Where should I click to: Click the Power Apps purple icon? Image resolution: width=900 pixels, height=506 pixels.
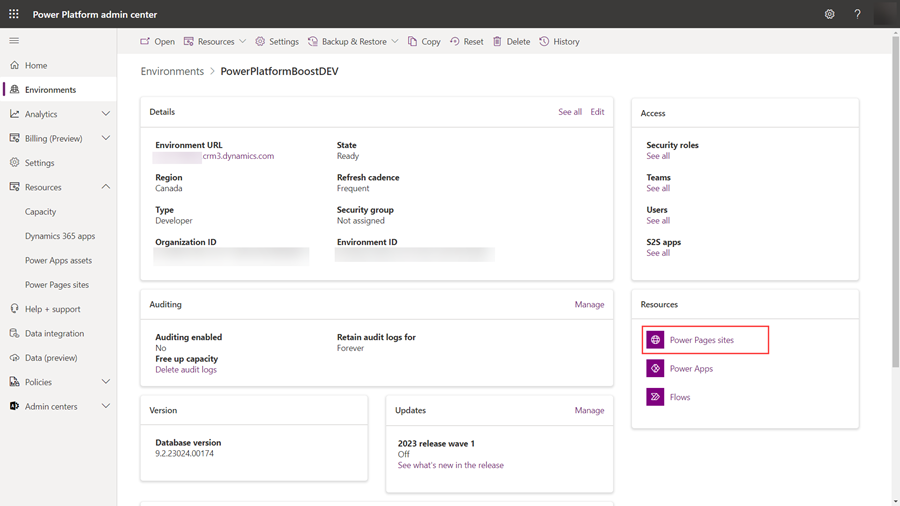click(x=655, y=368)
